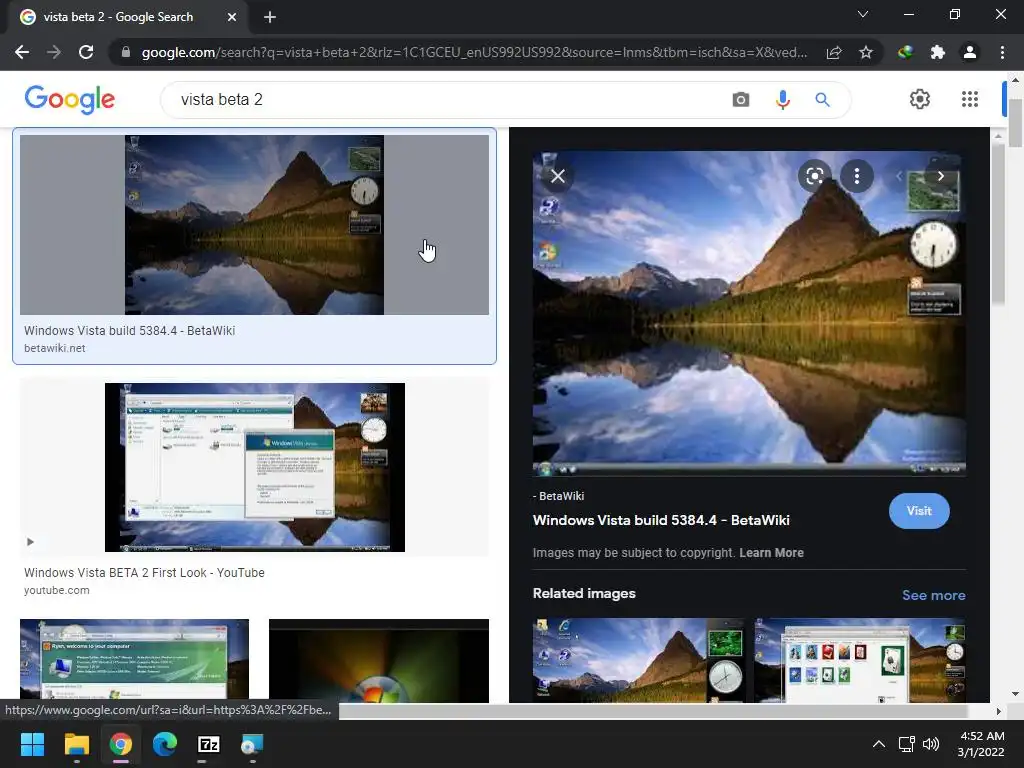Open clock showing 4:52 AM

982,744
